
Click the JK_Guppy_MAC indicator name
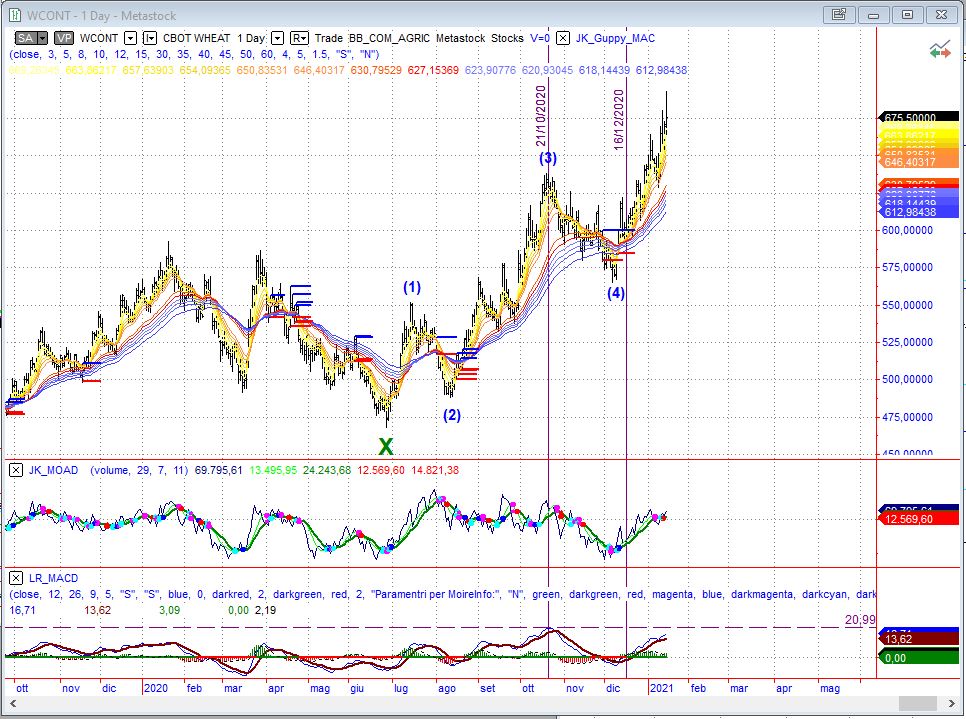pyautogui.click(x=615, y=38)
